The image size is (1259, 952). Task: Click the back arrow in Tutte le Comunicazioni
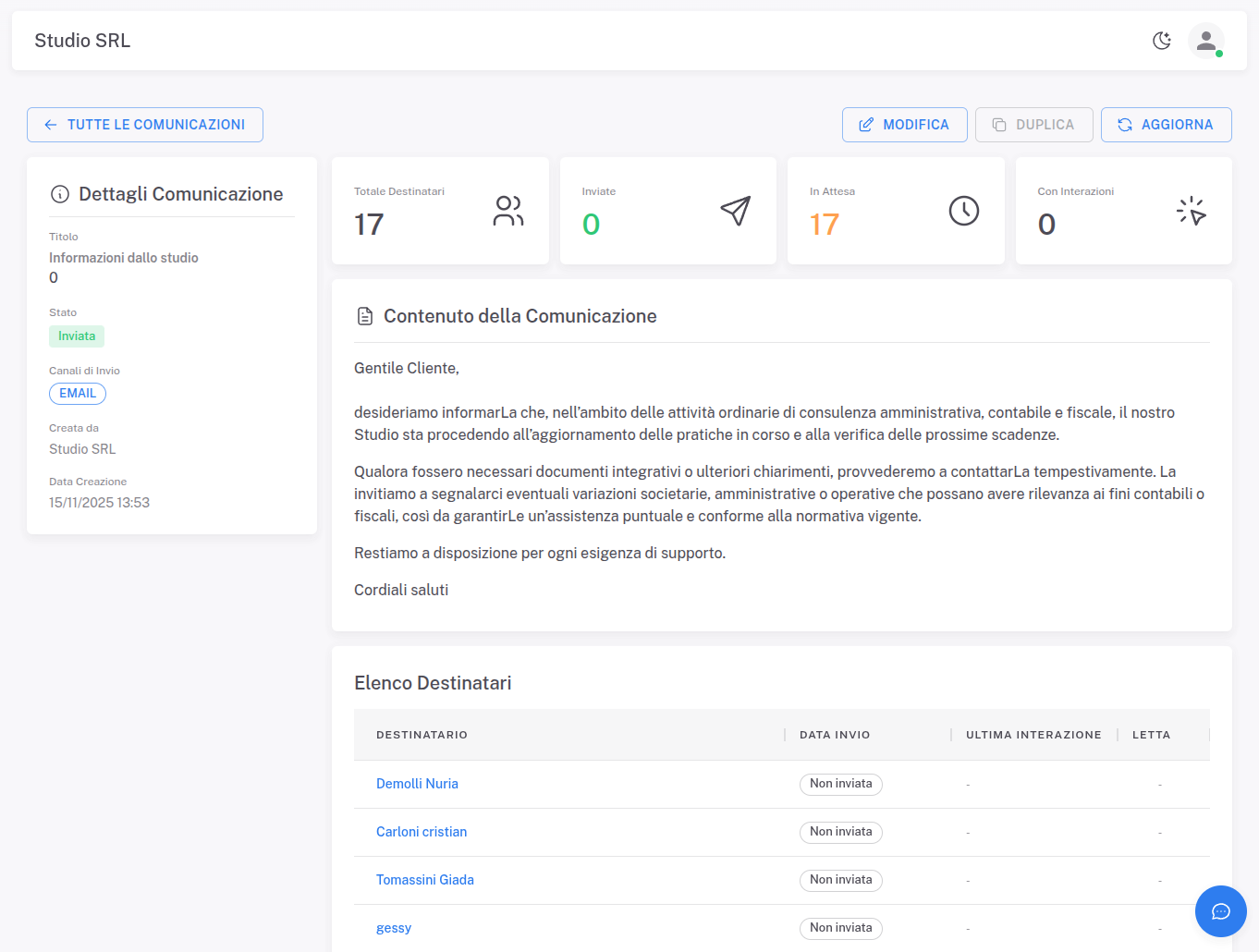(x=51, y=124)
